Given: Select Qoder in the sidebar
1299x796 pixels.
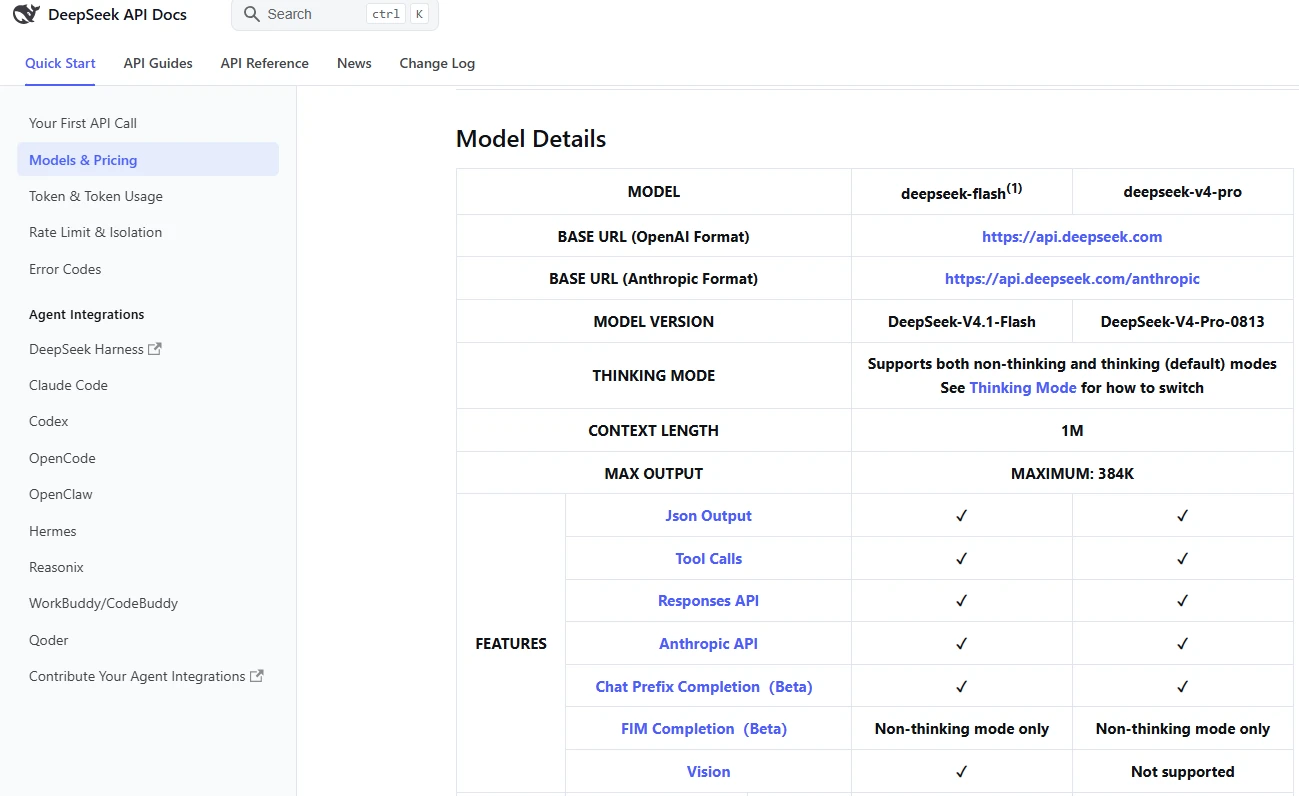Looking at the screenshot, I should (49, 640).
